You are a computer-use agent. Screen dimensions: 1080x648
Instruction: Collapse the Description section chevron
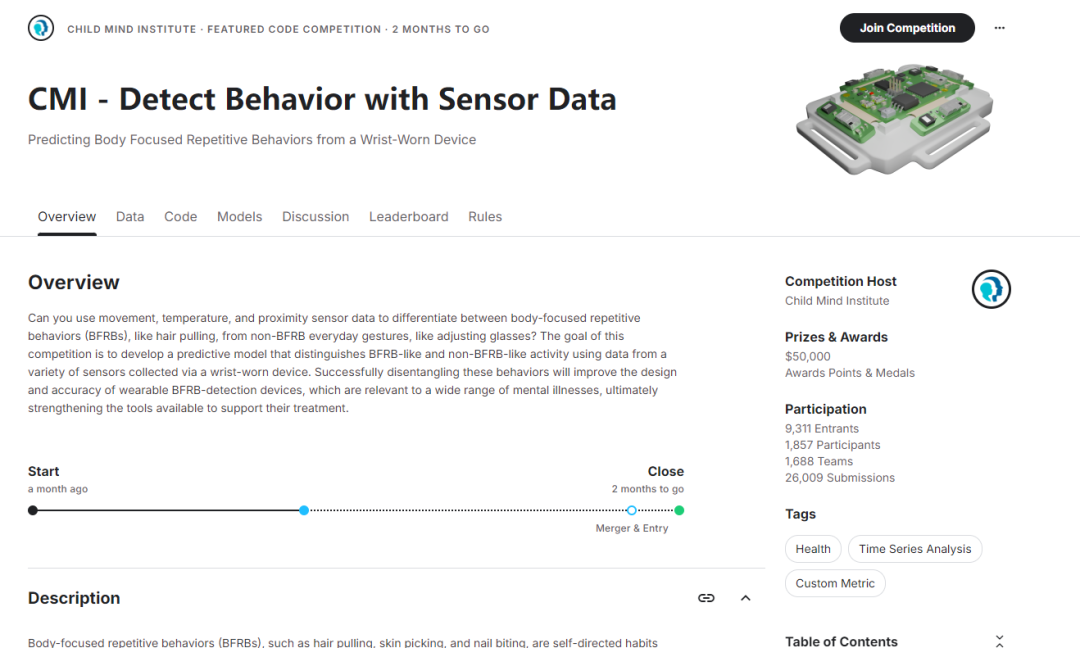pos(745,598)
